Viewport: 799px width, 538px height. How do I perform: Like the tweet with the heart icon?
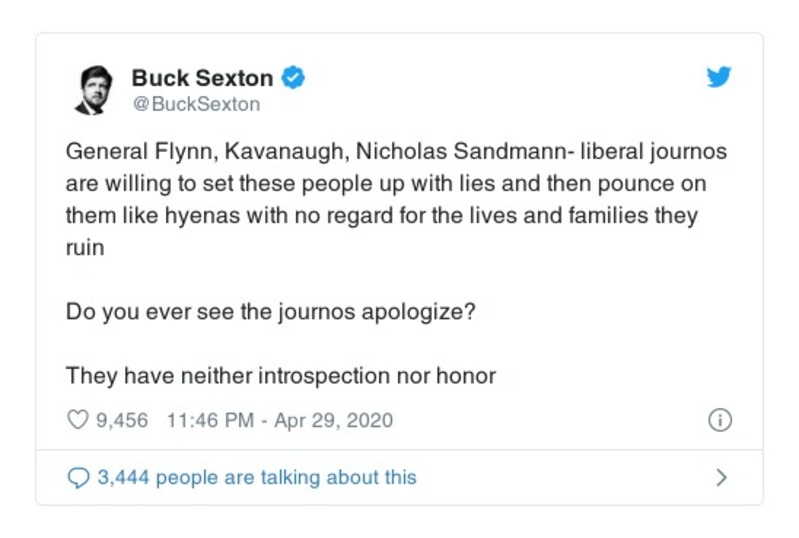coord(78,420)
